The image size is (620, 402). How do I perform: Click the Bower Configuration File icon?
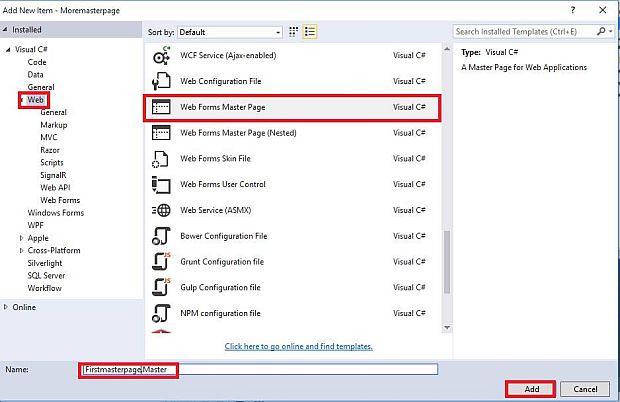[161, 236]
